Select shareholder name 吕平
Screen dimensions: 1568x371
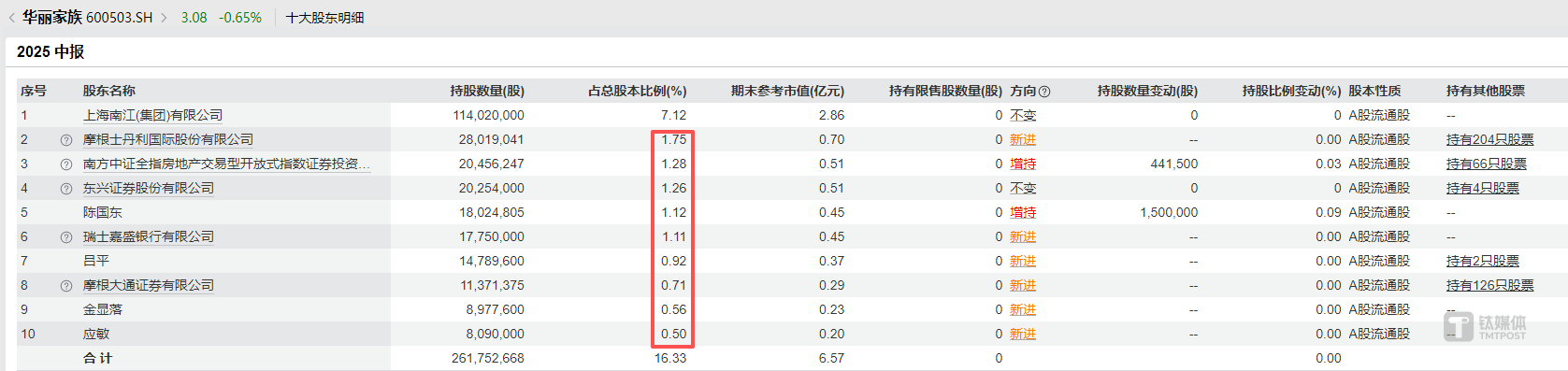pyautogui.click(x=96, y=261)
